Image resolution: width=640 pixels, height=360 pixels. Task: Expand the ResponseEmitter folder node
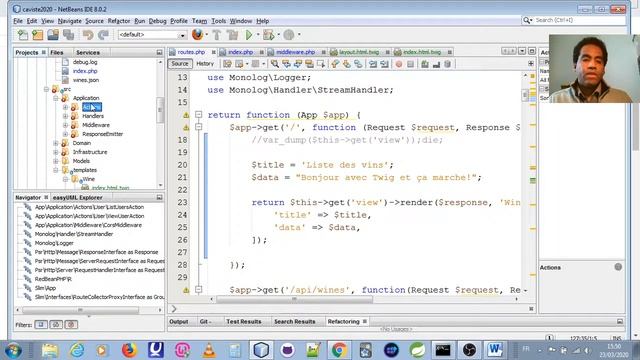65,134
